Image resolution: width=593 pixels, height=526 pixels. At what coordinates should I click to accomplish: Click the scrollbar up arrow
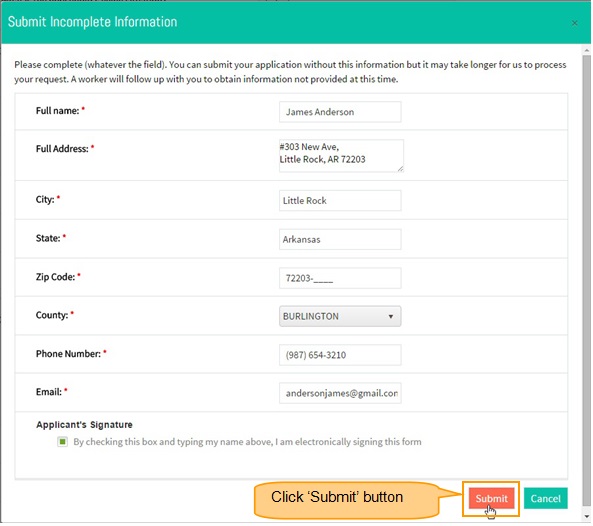[587, 50]
